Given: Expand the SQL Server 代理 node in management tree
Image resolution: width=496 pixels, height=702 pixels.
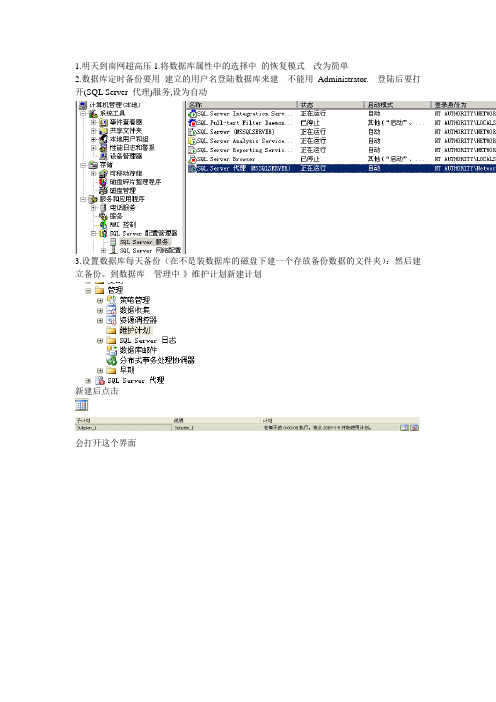Looking at the screenshot, I should tap(88, 381).
